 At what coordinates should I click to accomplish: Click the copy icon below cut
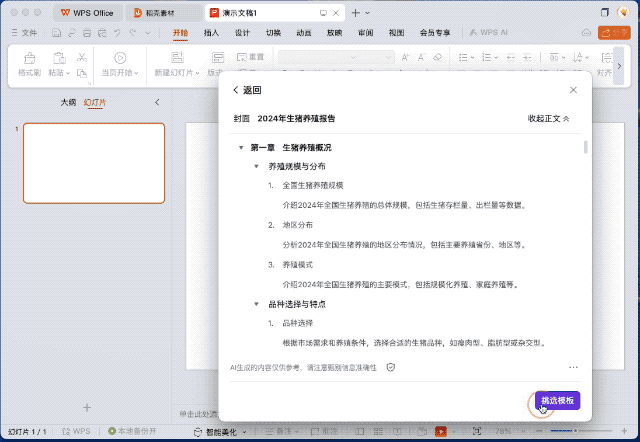82,73
